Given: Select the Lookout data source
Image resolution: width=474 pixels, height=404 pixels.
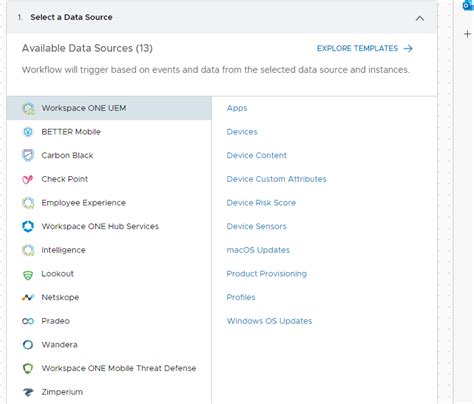Looking at the screenshot, I should click(109, 274).
